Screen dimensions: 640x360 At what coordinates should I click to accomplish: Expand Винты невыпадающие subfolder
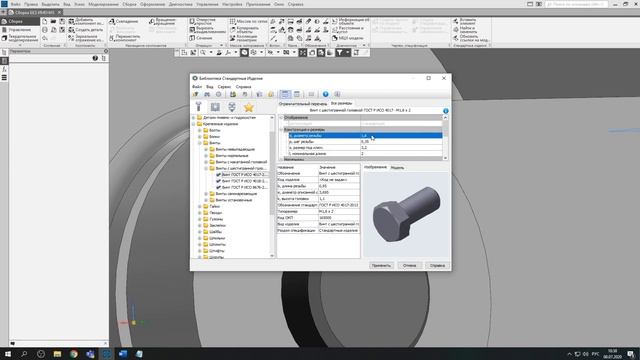(206, 149)
